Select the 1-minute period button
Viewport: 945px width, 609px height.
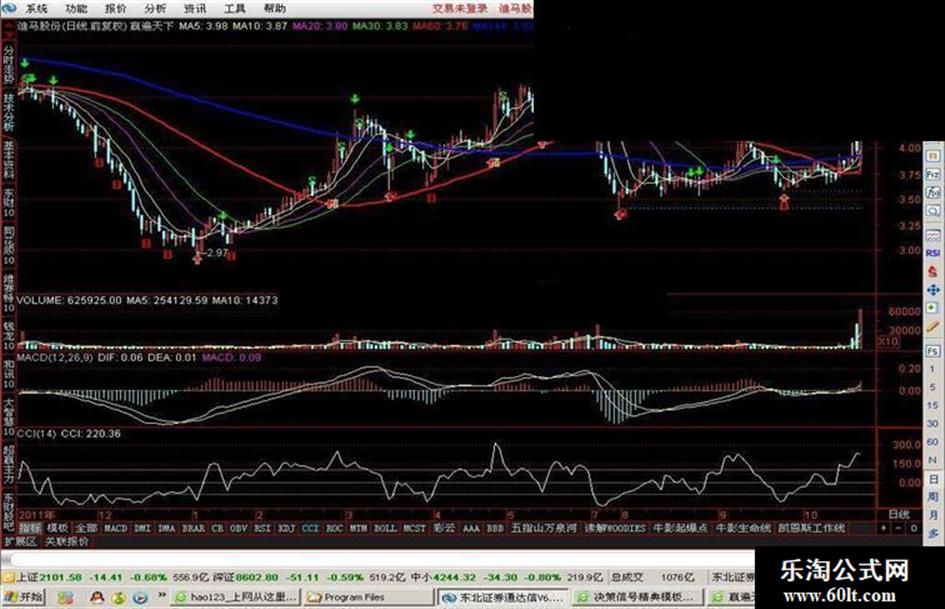[x=933, y=369]
